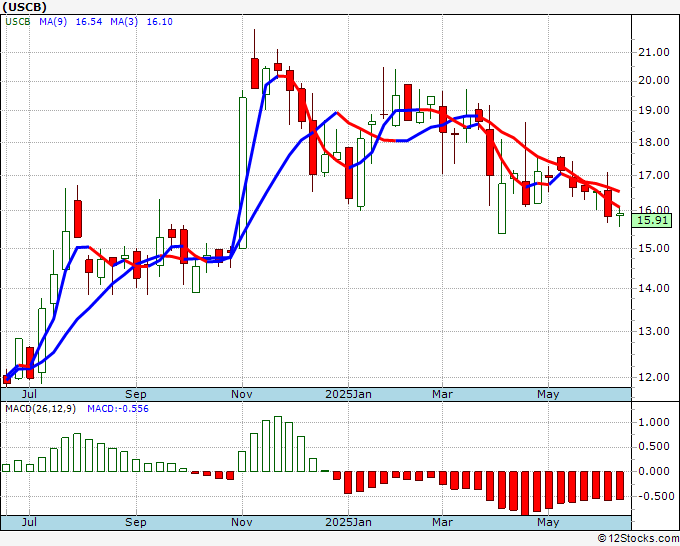Click the 1.000 MACD axis label
This screenshot has width=680, height=546.
(x=654, y=423)
